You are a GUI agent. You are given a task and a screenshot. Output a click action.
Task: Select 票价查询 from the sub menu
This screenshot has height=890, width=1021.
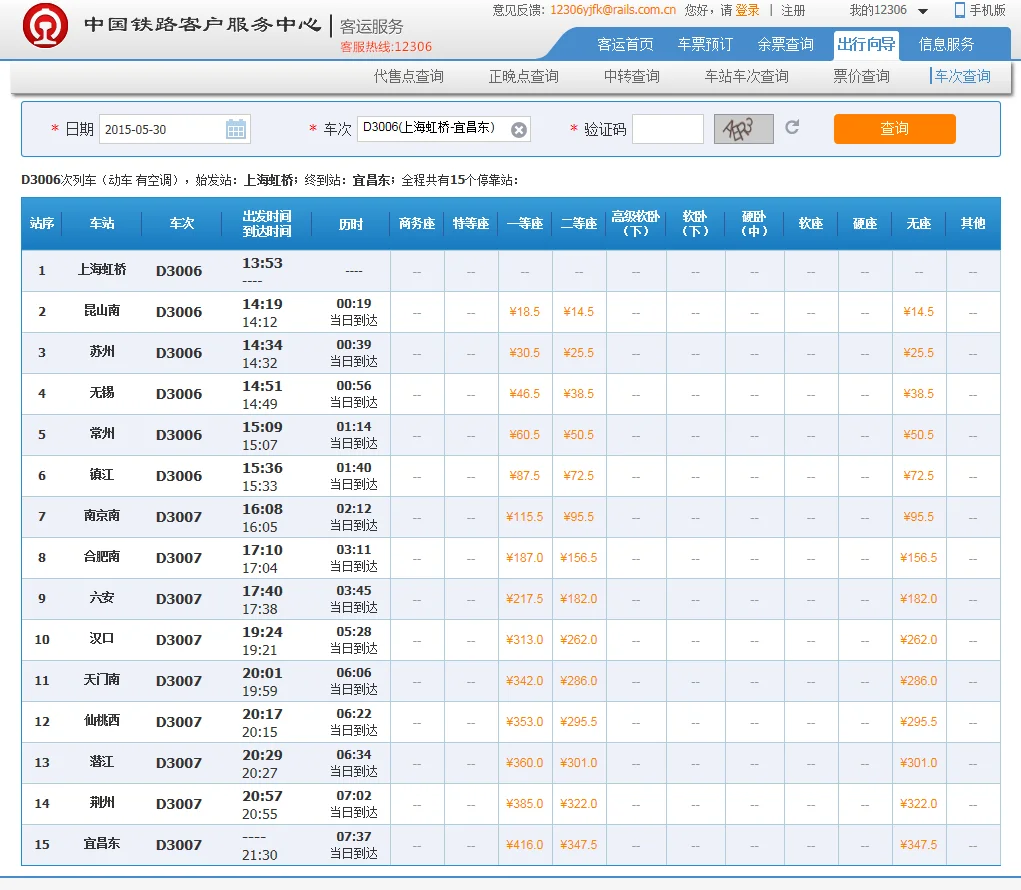point(859,76)
